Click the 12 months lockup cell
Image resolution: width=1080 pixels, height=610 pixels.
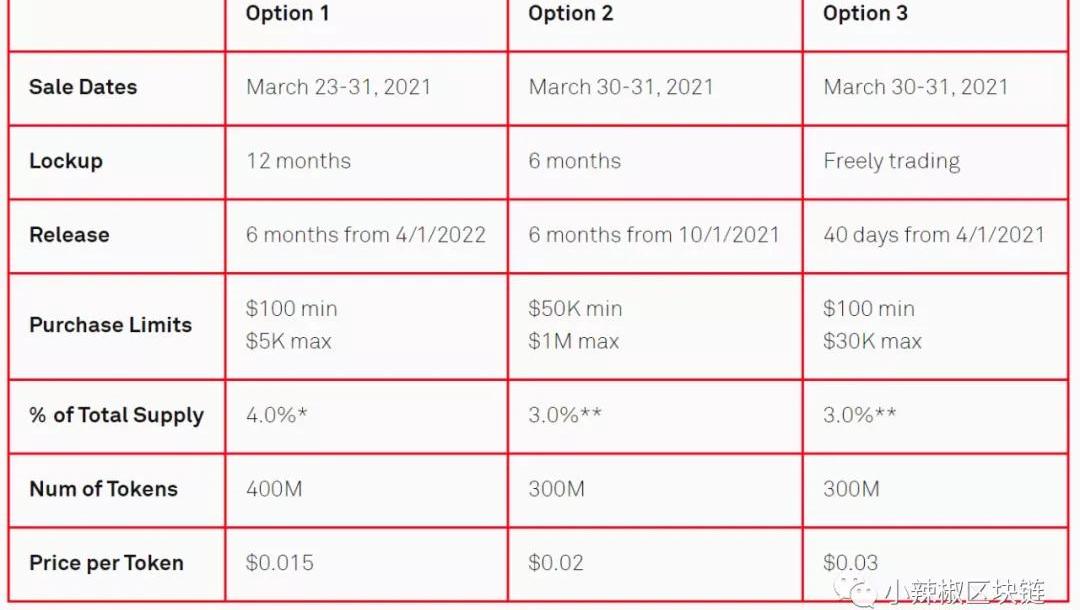click(x=298, y=161)
